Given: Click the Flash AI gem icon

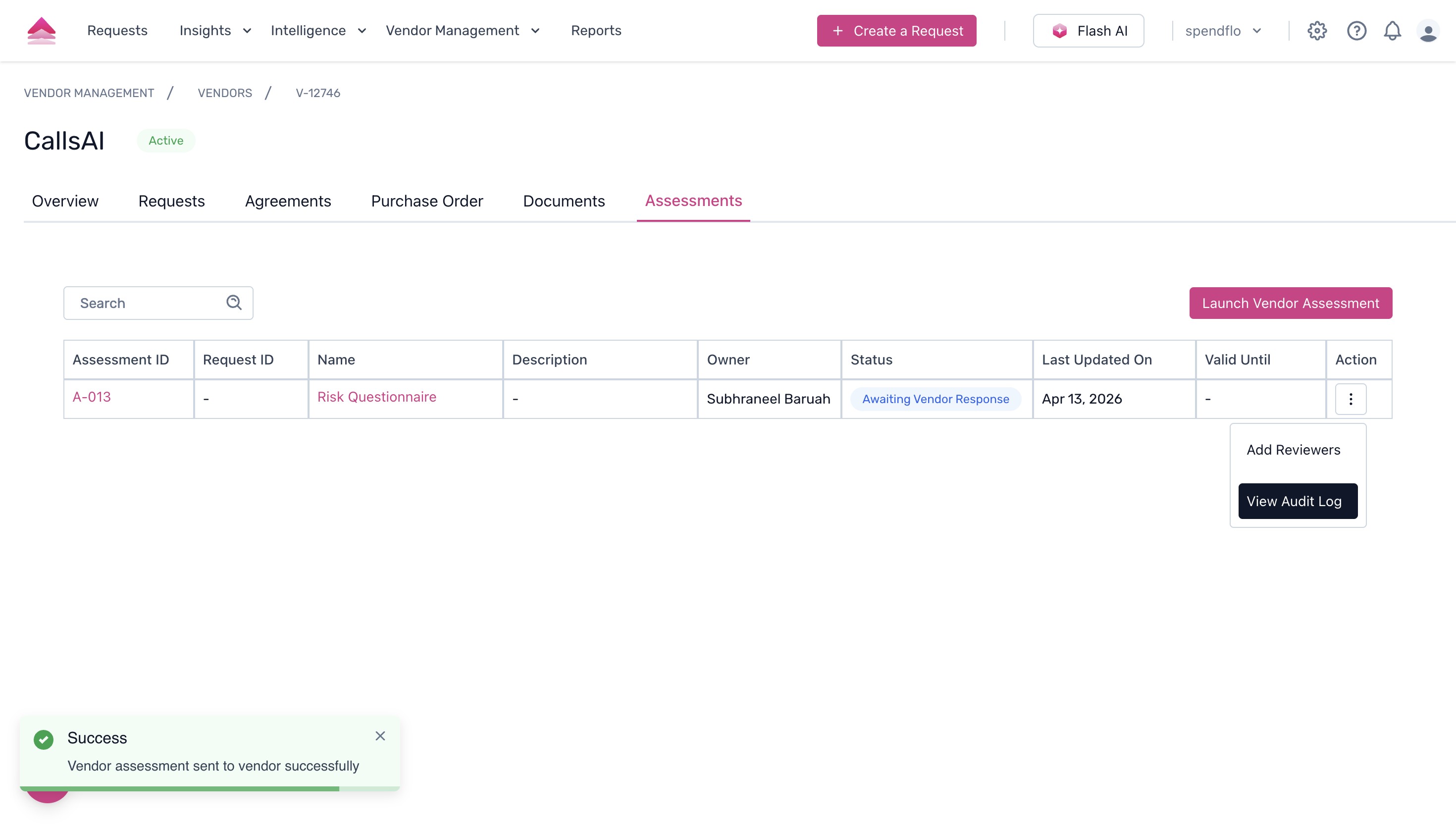Looking at the screenshot, I should point(1061,31).
